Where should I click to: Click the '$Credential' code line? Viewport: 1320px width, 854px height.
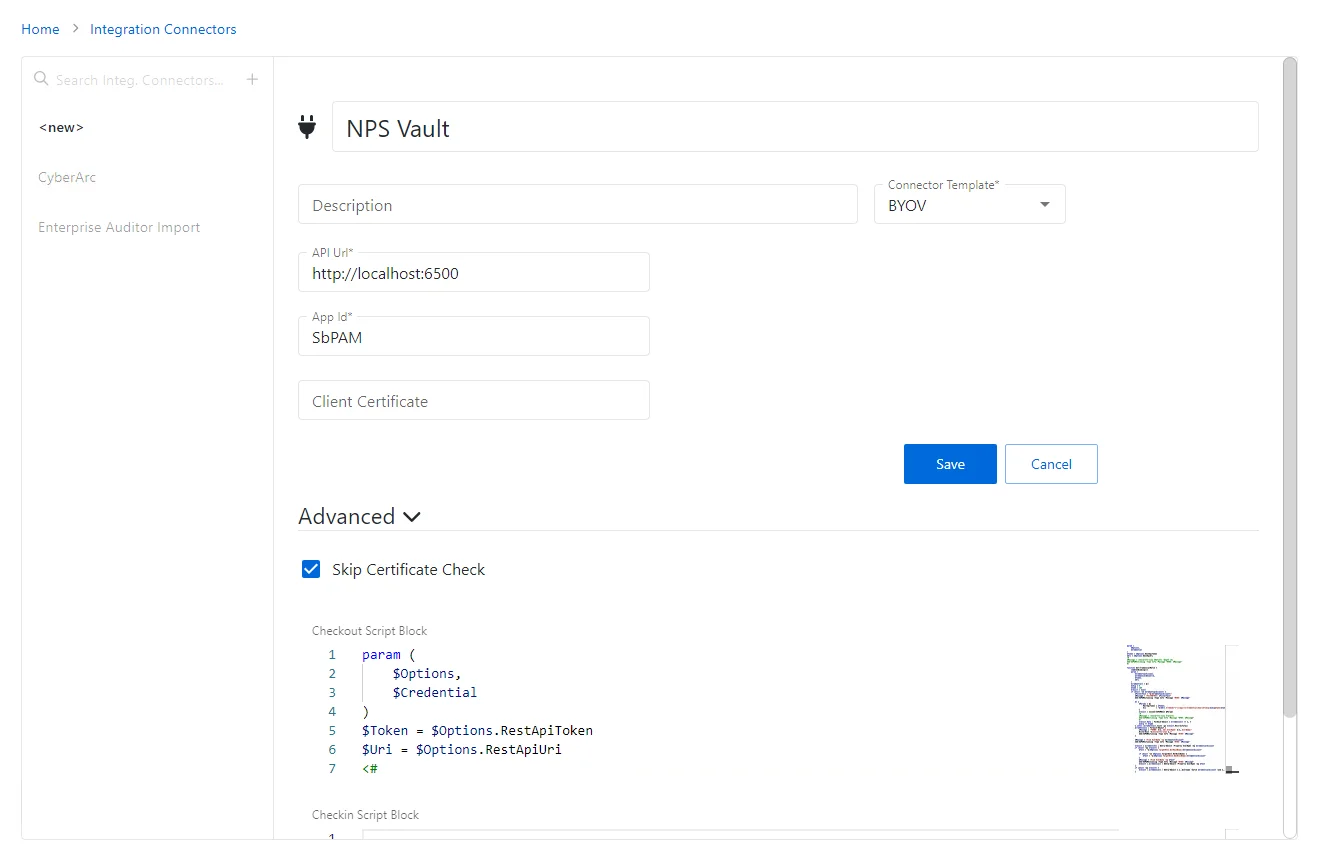pos(435,692)
